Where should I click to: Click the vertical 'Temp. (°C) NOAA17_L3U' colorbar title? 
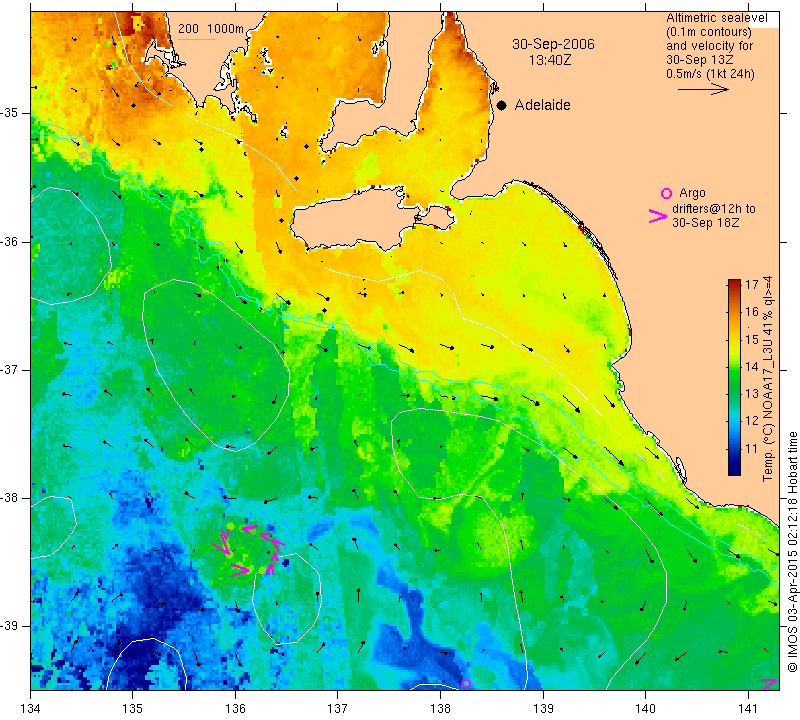[x=768, y=379]
